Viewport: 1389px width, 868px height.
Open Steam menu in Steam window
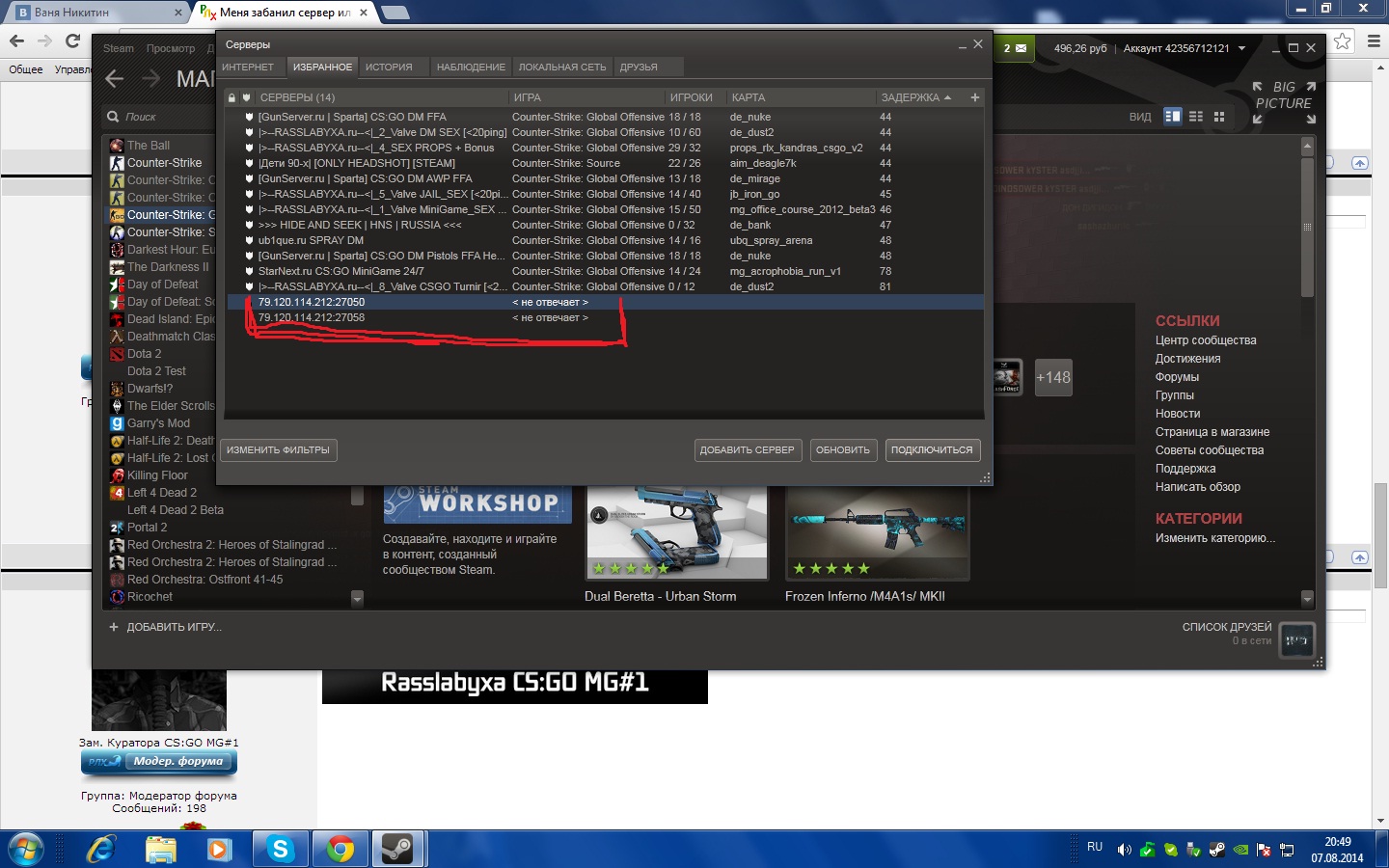pos(119,48)
